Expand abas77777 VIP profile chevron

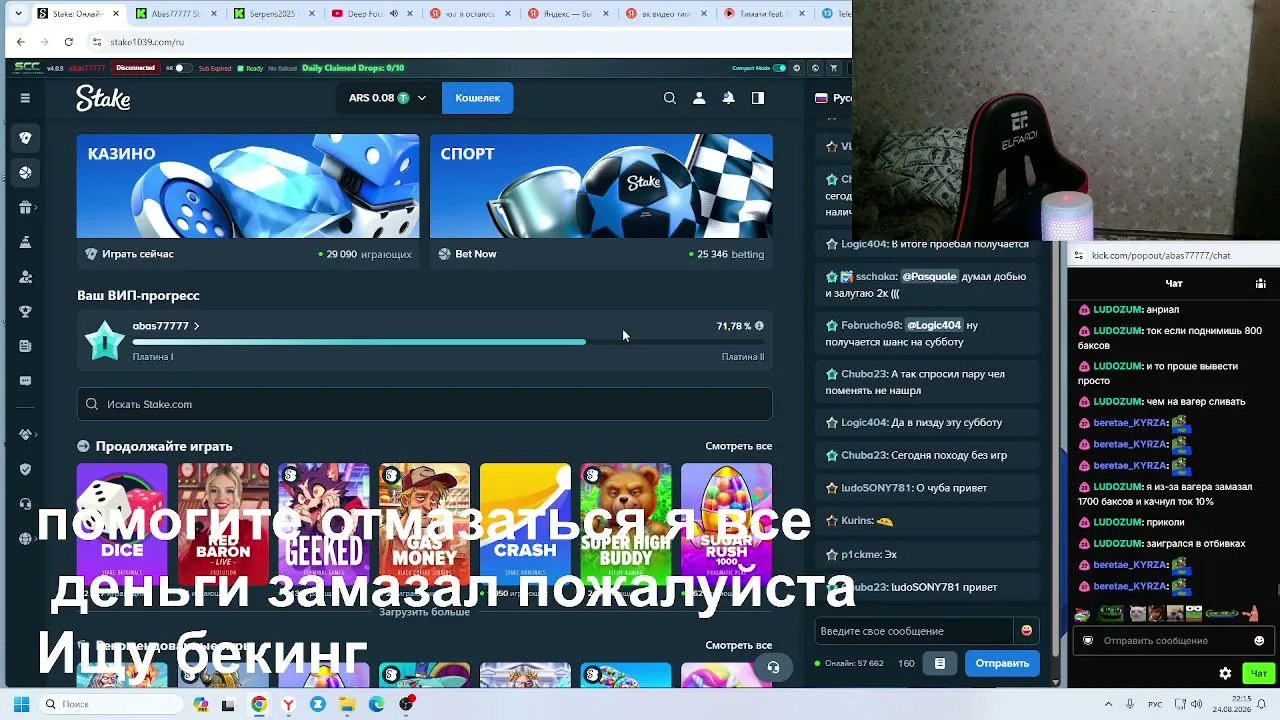coord(196,326)
